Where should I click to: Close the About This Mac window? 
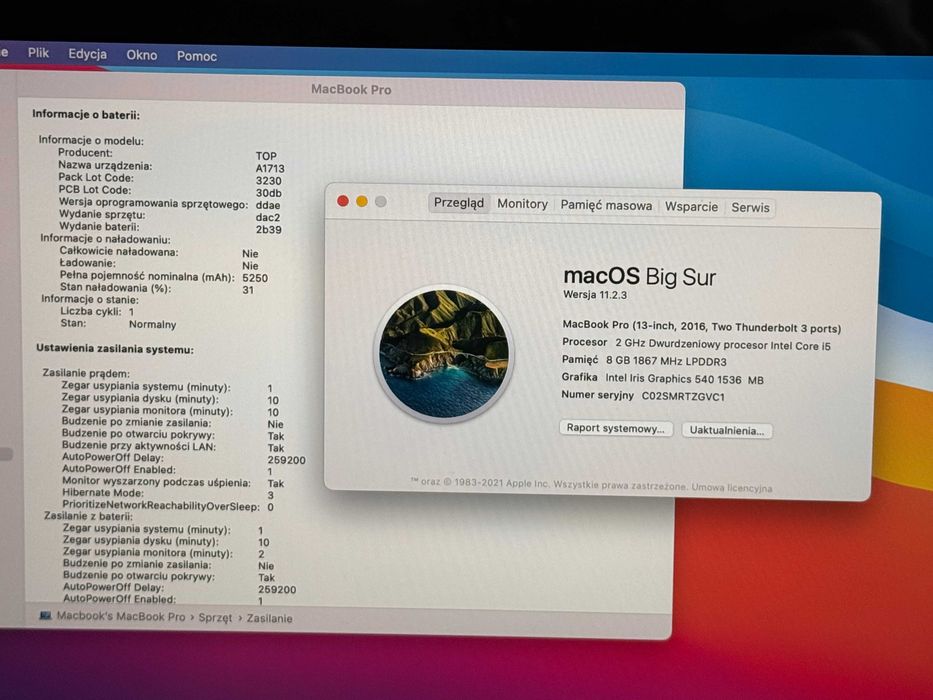pos(343,201)
